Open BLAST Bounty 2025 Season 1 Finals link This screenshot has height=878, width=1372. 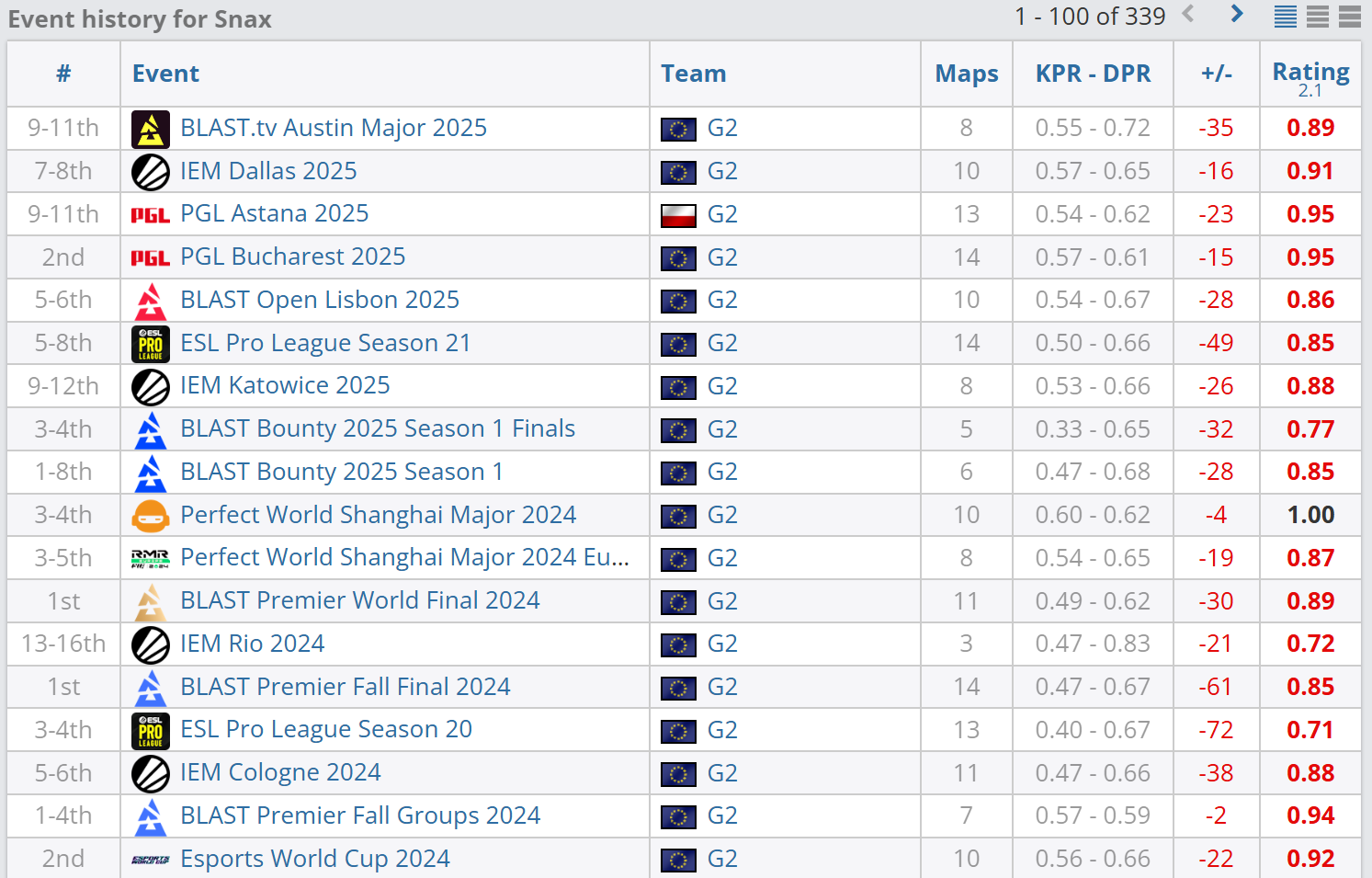pos(378,428)
